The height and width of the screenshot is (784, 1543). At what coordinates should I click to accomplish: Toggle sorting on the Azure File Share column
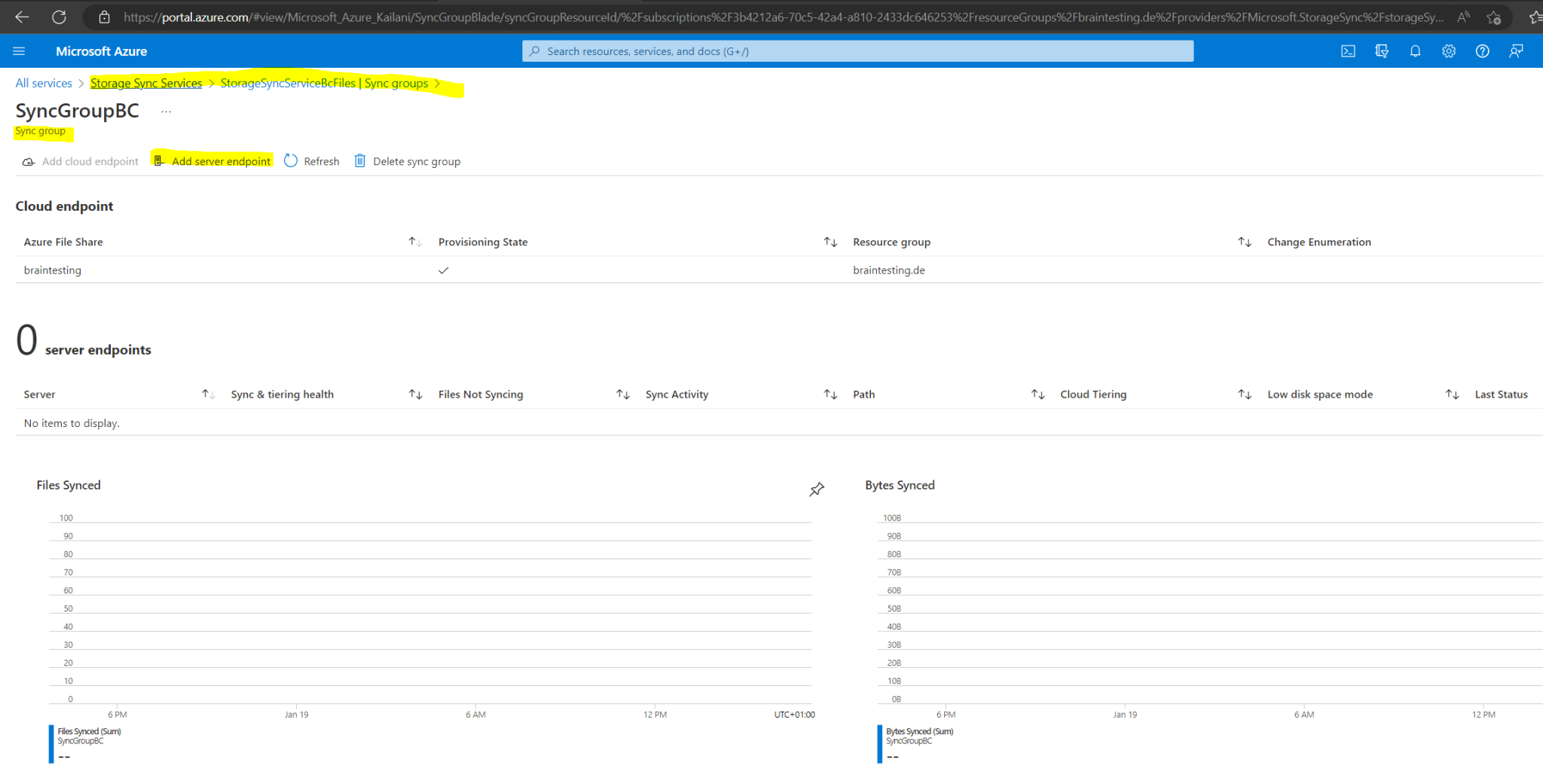coord(414,241)
